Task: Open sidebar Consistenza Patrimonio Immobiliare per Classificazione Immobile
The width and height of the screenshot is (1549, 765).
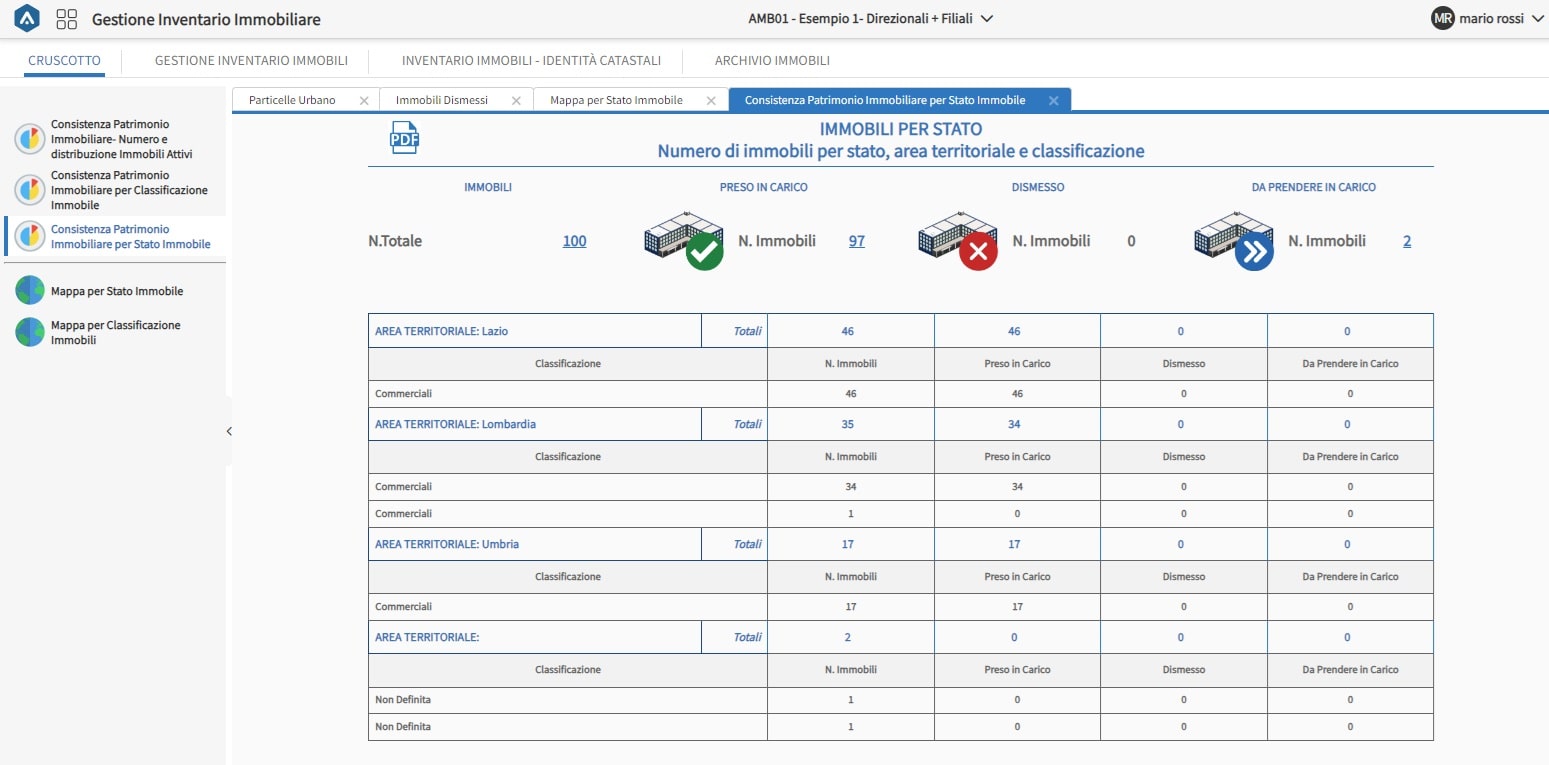Action: coord(130,190)
